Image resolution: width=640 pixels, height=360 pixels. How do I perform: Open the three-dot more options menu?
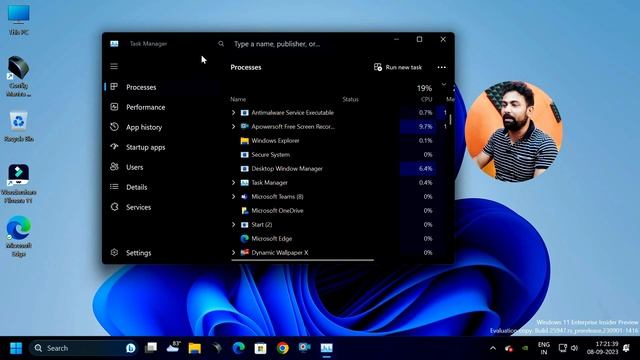[442, 67]
